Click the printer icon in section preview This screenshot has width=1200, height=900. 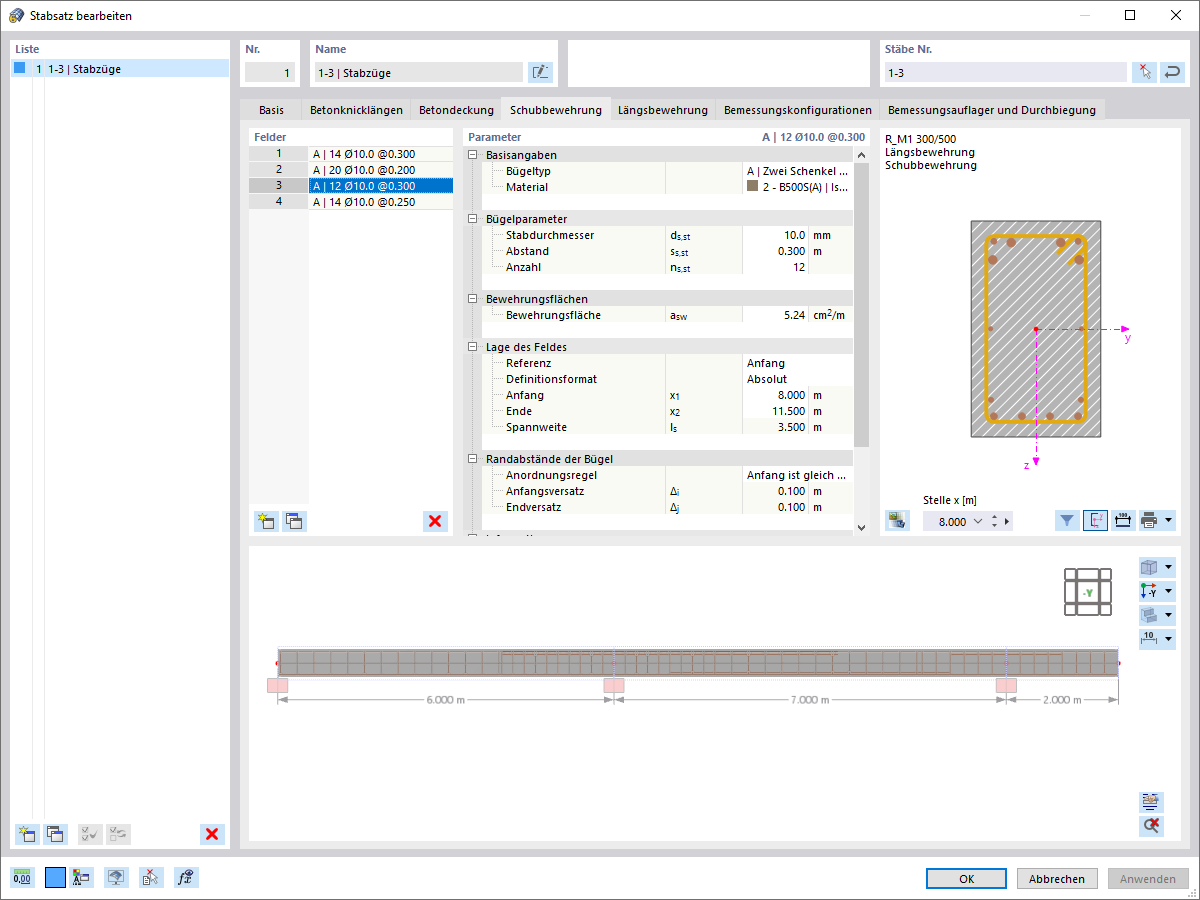tap(1150, 521)
